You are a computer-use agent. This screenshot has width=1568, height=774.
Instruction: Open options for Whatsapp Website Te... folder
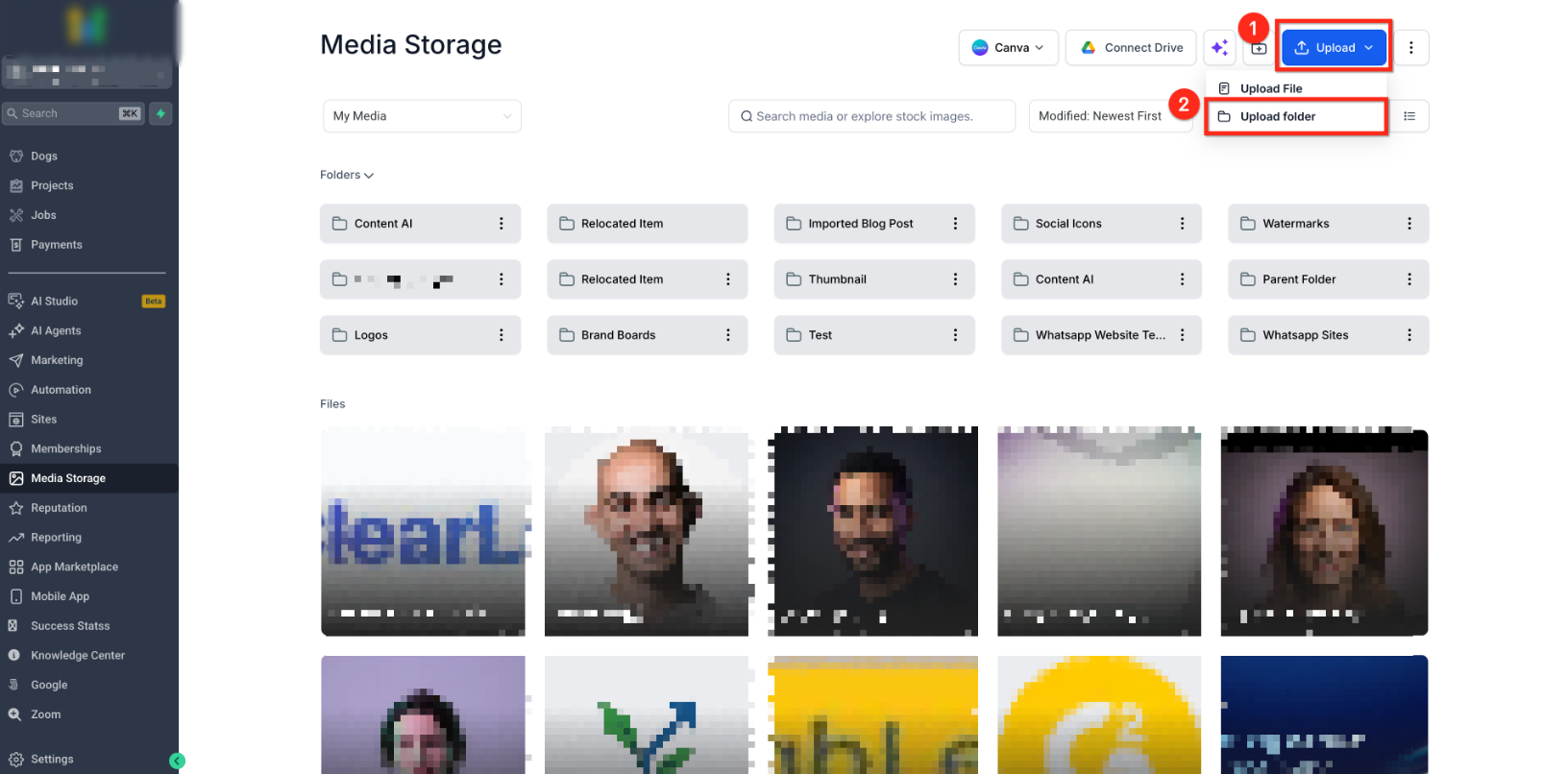1182,335
